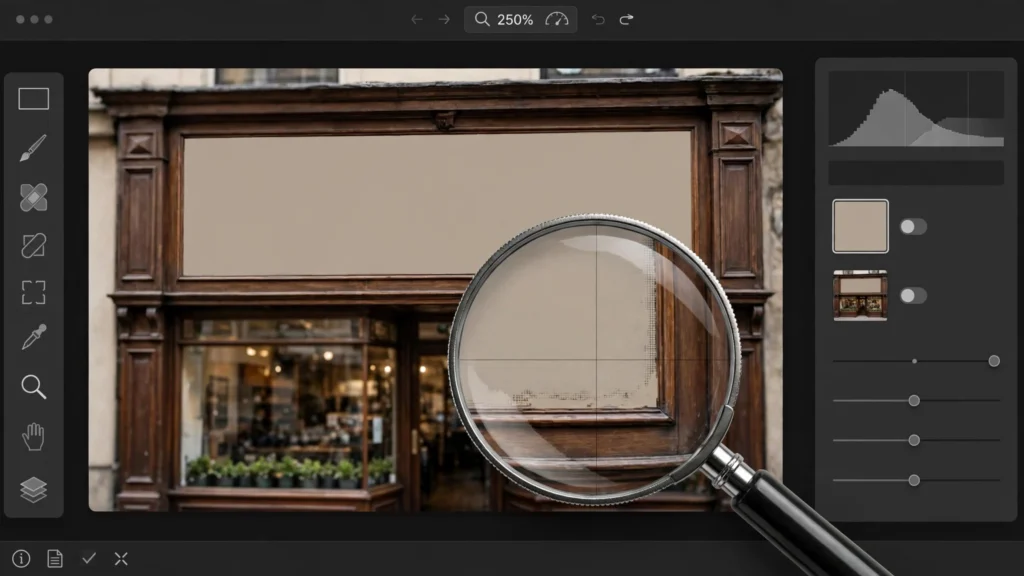Open the layers stack panel

[33, 489]
